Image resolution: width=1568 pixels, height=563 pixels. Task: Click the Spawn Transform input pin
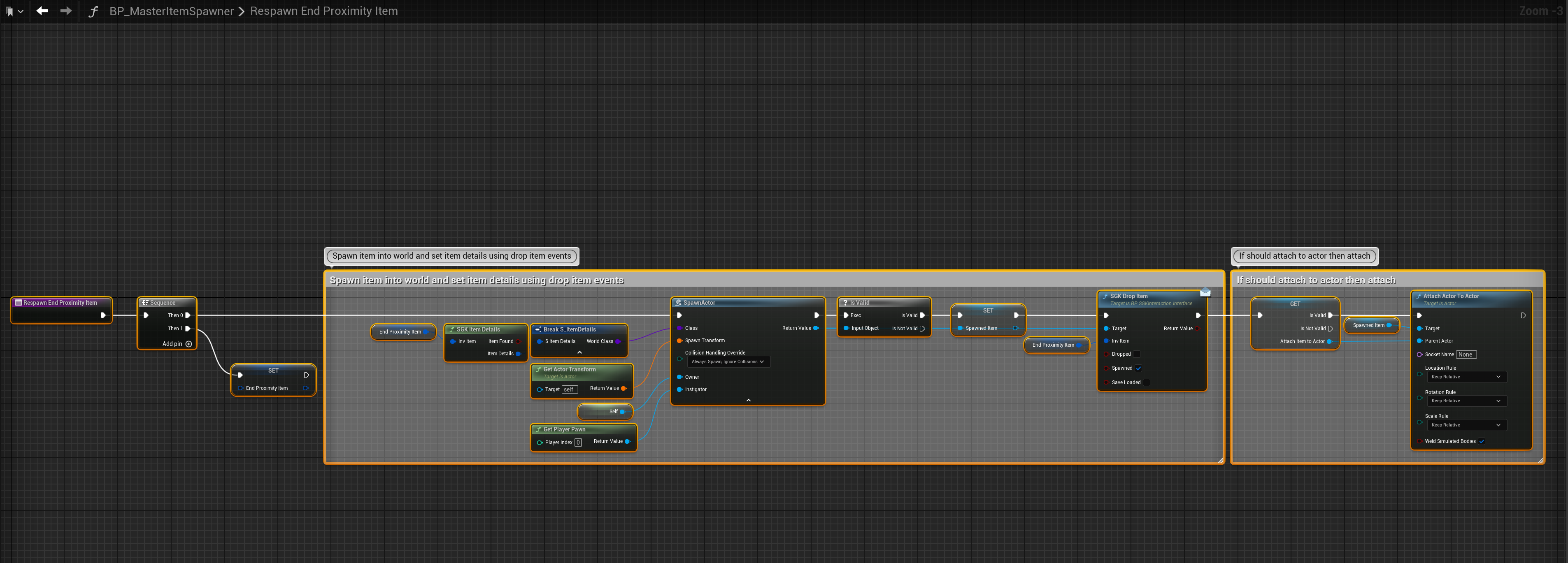(679, 341)
